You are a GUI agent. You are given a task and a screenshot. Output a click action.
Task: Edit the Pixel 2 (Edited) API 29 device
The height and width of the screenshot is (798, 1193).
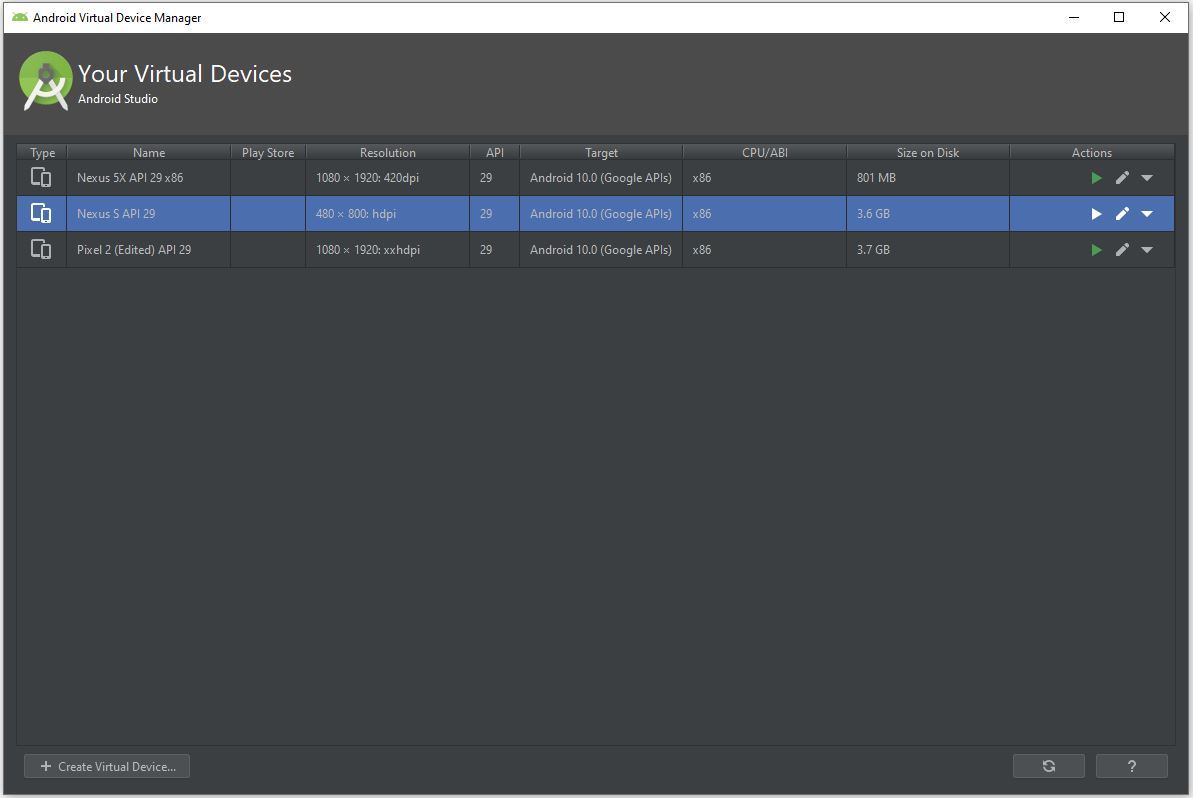click(1122, 250)
